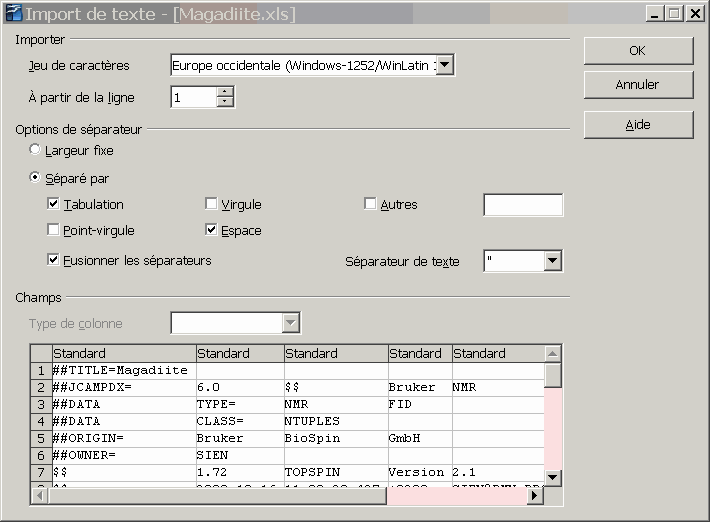Viewport: 710px width, 522px height.
Task: Click row number 4 header in preview
Action: pos(41,421)
